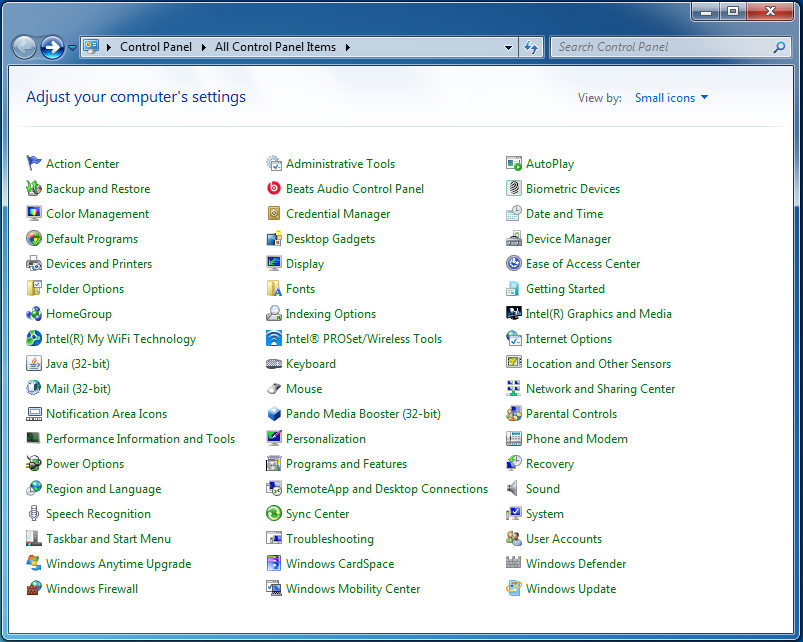Expand the arrow after Control Panel breadcrumb

(203, 47)
